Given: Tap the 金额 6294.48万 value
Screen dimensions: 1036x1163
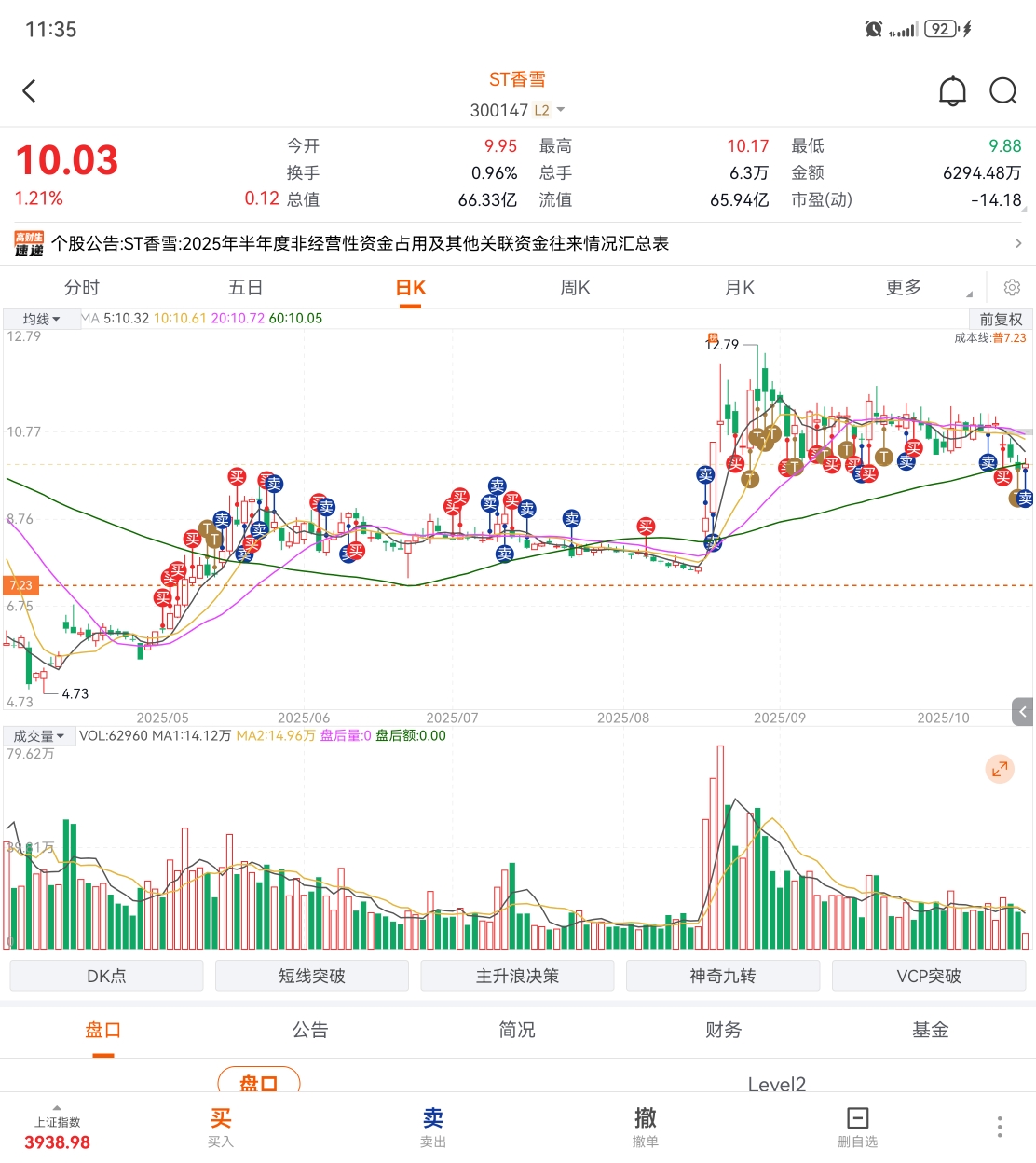Looking at the screenshot, I should [982, 172].
